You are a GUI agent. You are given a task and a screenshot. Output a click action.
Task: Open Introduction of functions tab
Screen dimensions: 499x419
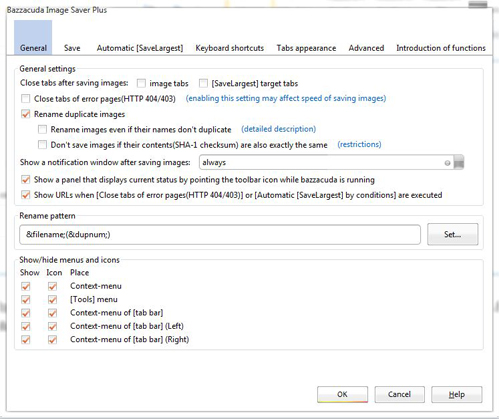pos(441,48)
